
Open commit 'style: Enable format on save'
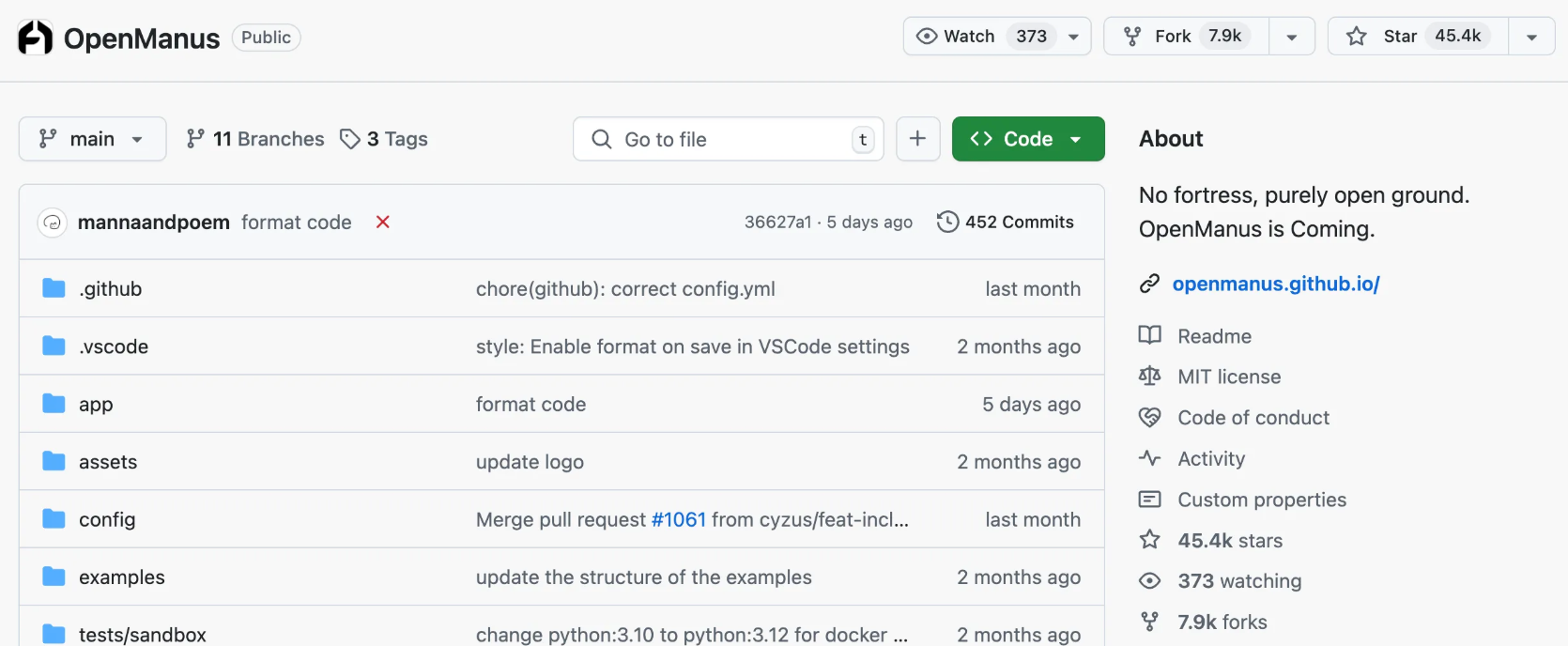[693, 346]
